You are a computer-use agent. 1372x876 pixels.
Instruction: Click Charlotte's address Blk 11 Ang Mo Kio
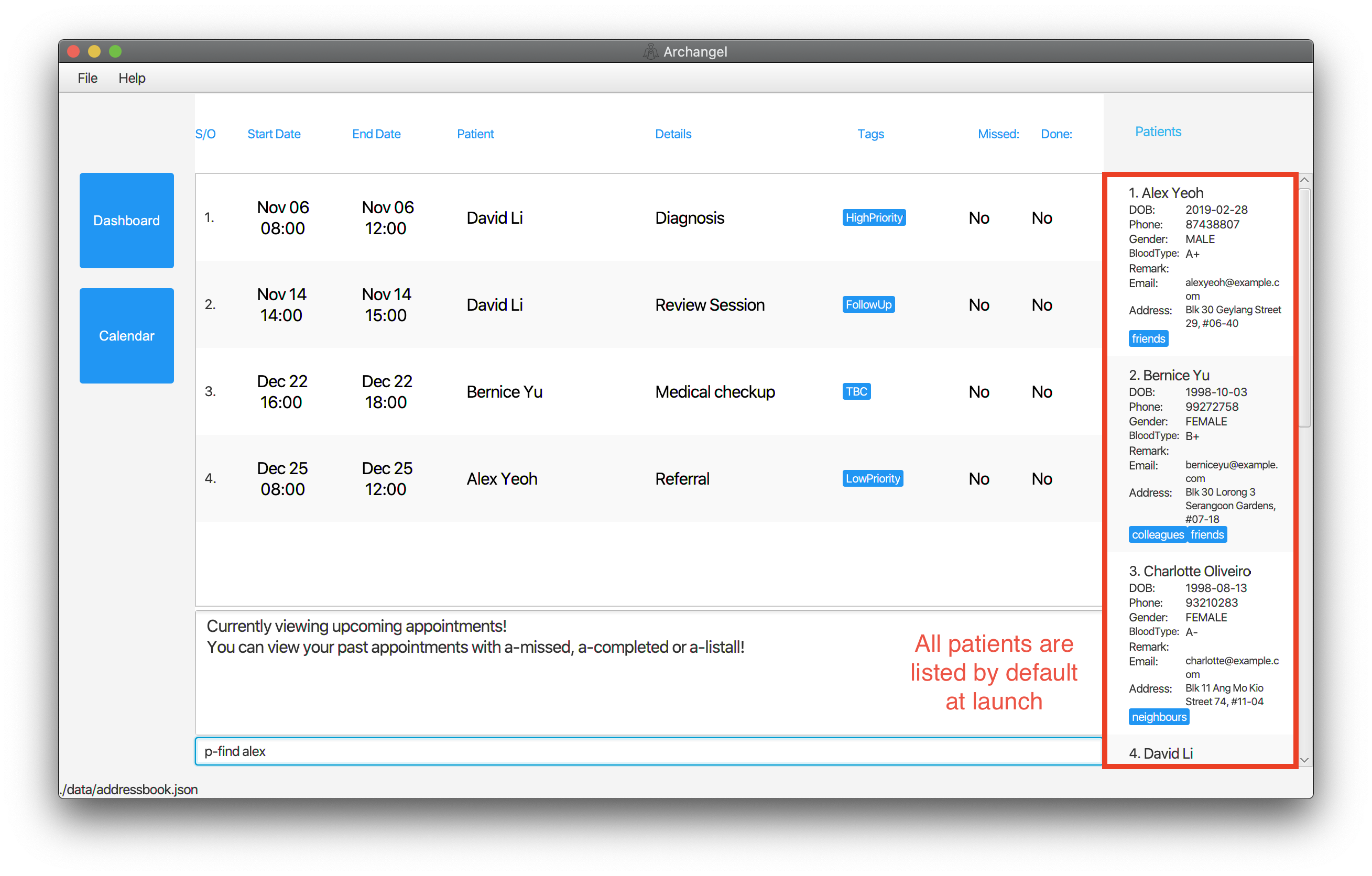[1224, 695]
